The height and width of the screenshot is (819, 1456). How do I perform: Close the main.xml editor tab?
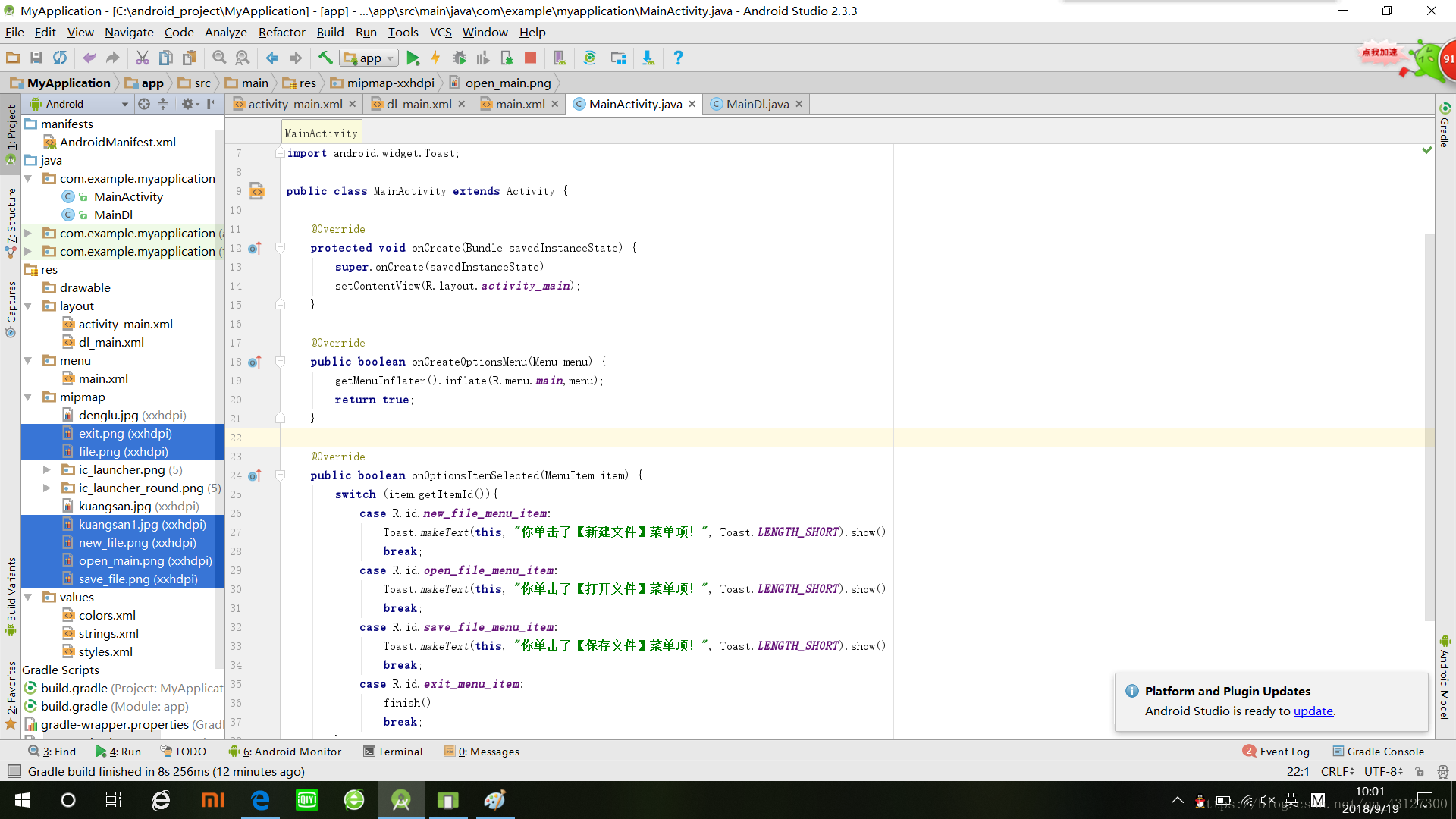click(x=555, y=104)
